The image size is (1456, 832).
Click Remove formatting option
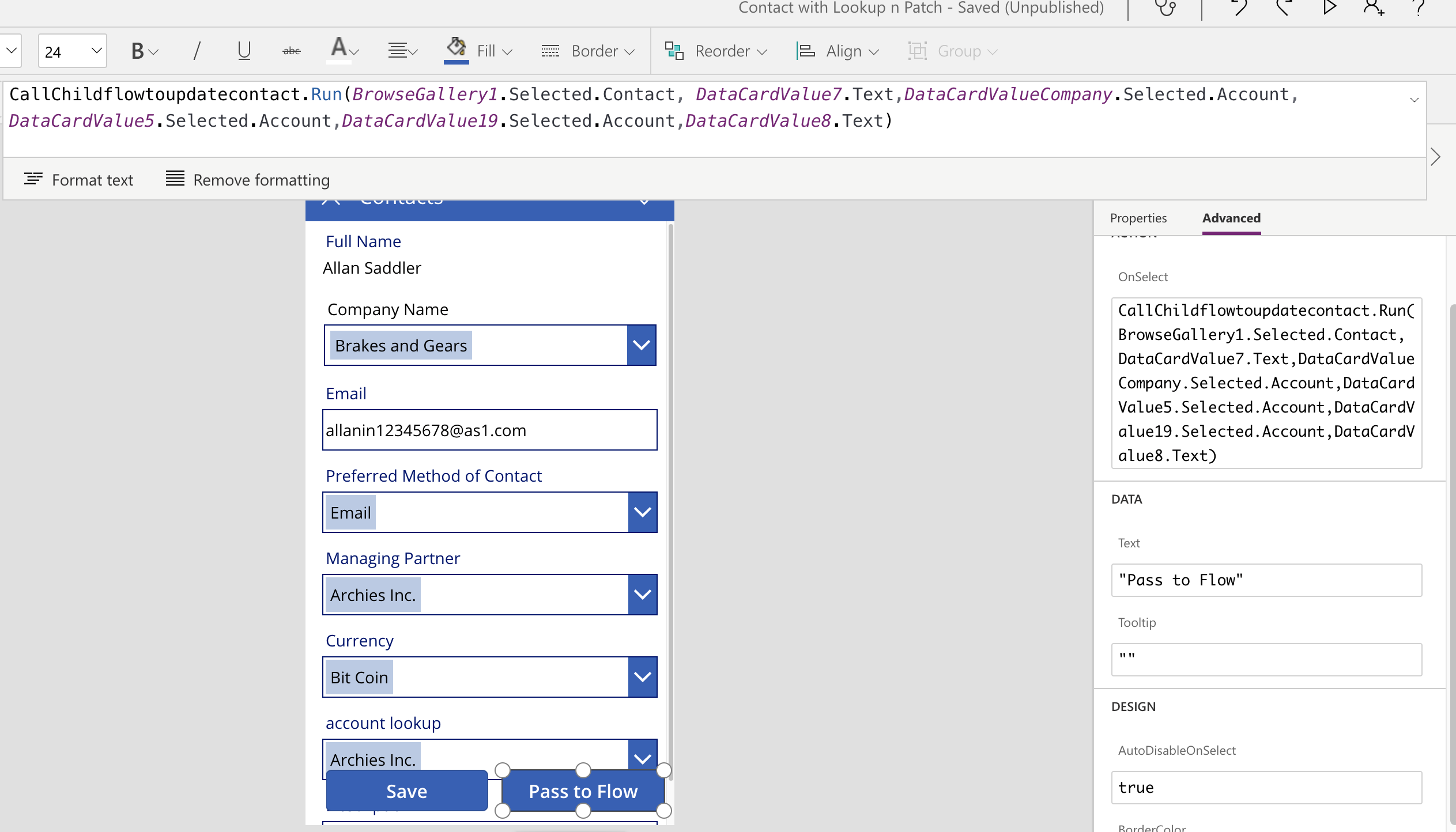(x=248, y=180)
